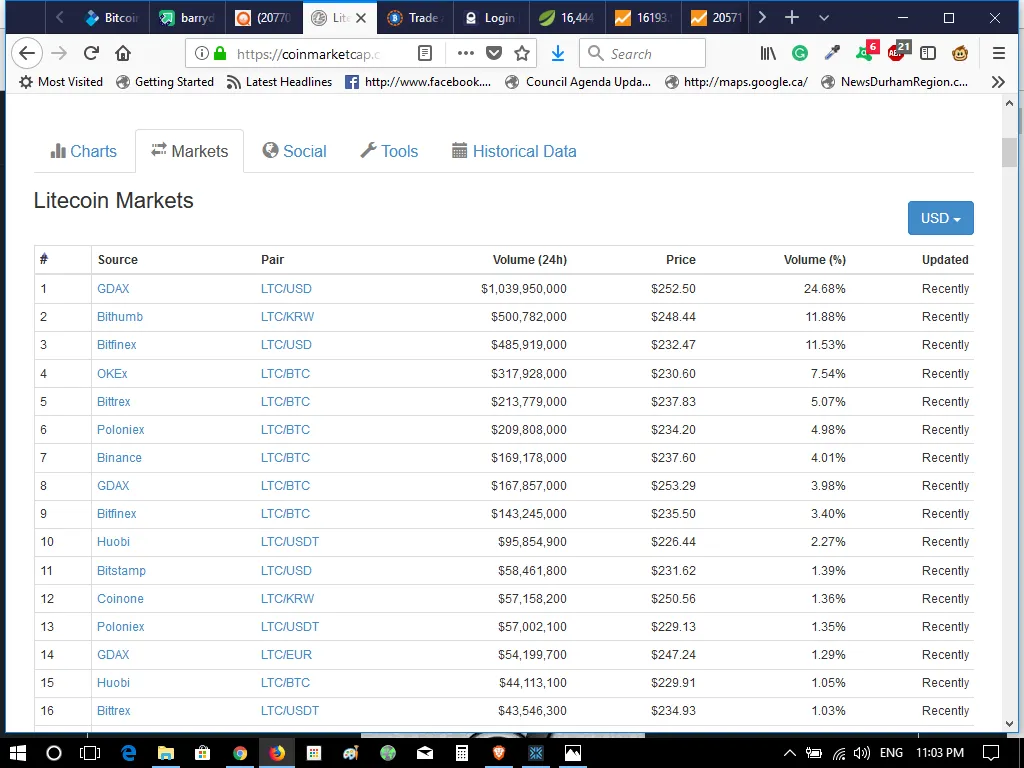Screen dimensions: 1024x768
Task: Switch to Historical Data tab
Action: pos(515,151)
